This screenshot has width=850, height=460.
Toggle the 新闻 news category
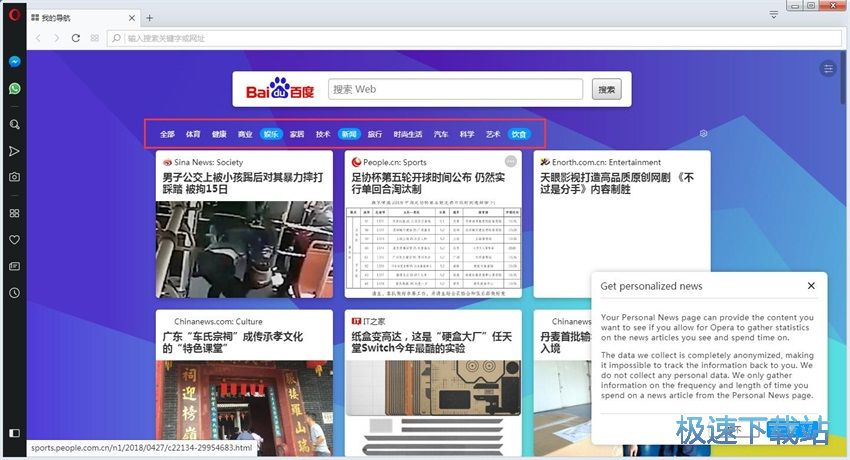click(x=349, y=134)
